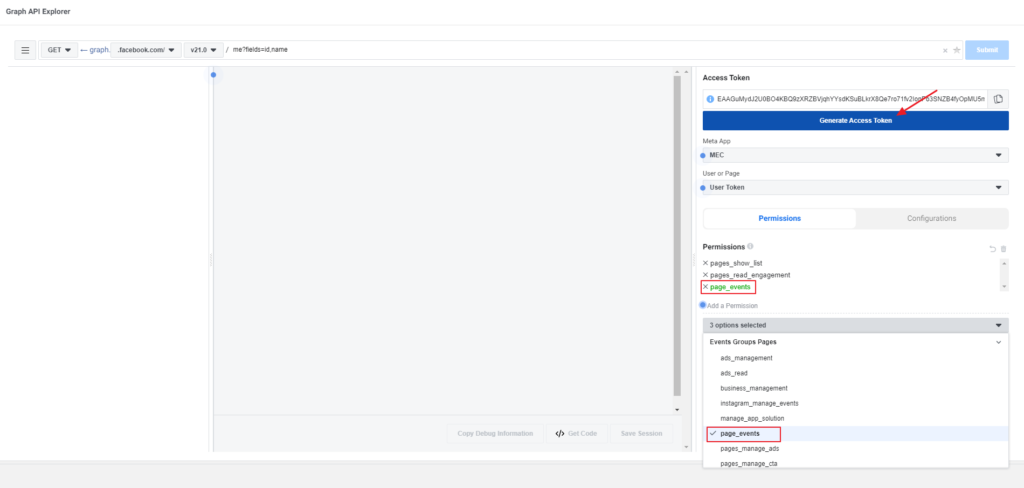Click the response pane vertical scrollbar

coord(677,235)
